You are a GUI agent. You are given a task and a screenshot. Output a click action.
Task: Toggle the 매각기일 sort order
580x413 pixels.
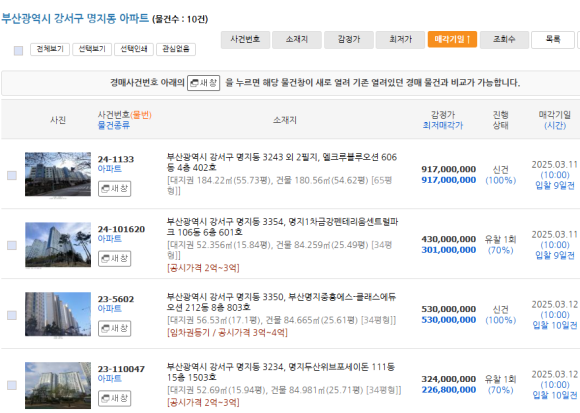pyautogui.click(x=452, y=40)
